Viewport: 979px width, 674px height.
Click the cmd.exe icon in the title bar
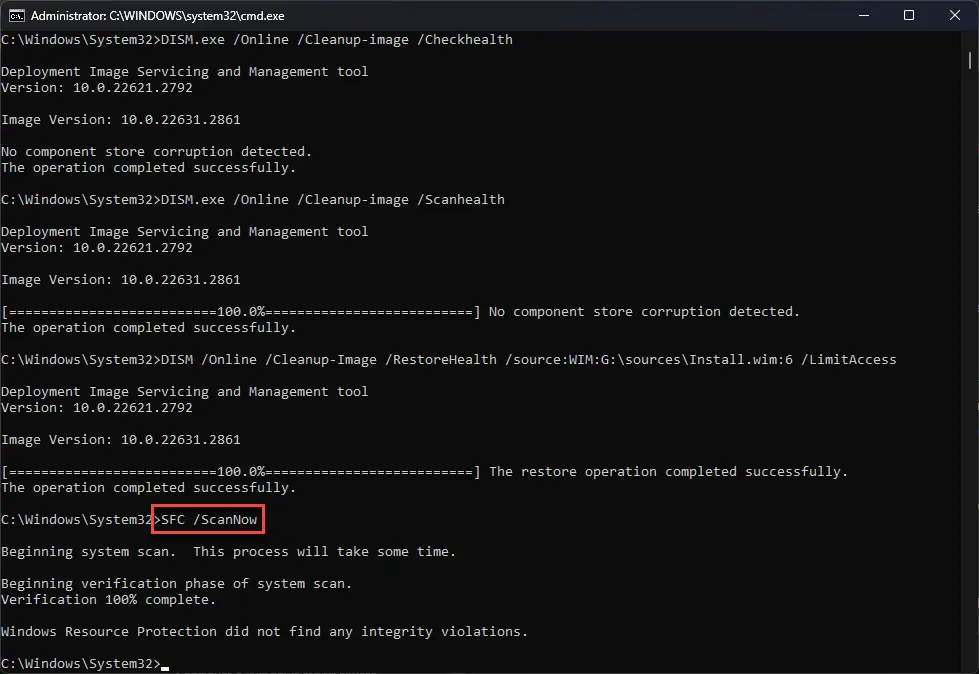coord(16,15)
